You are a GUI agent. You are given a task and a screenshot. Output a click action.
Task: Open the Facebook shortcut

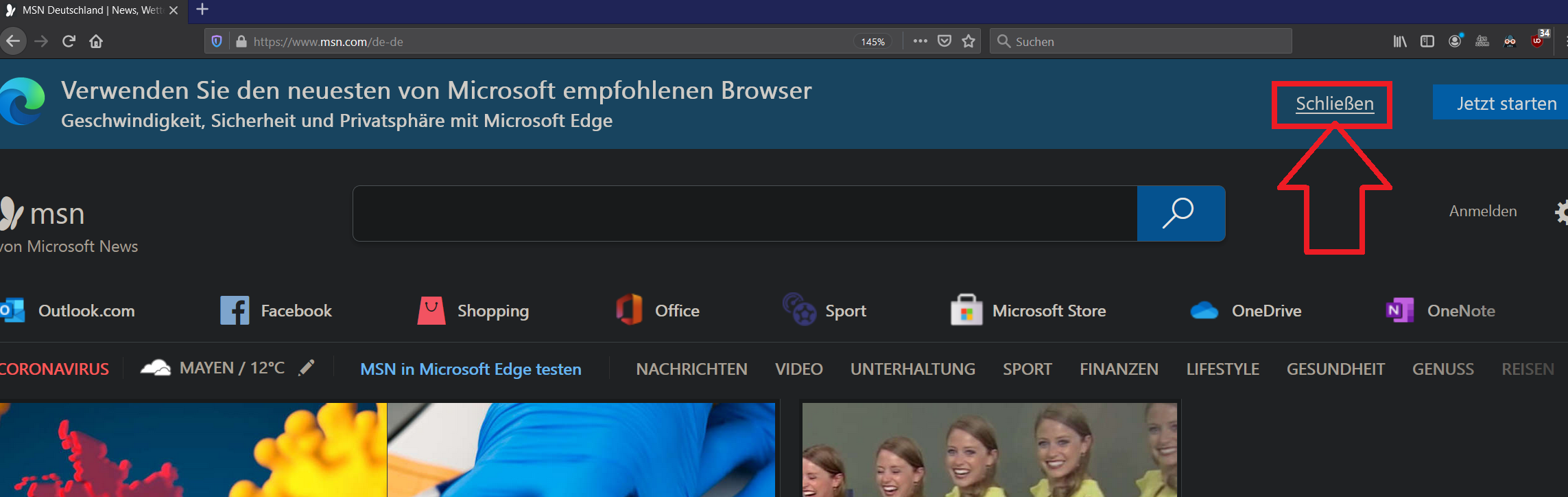276,311
